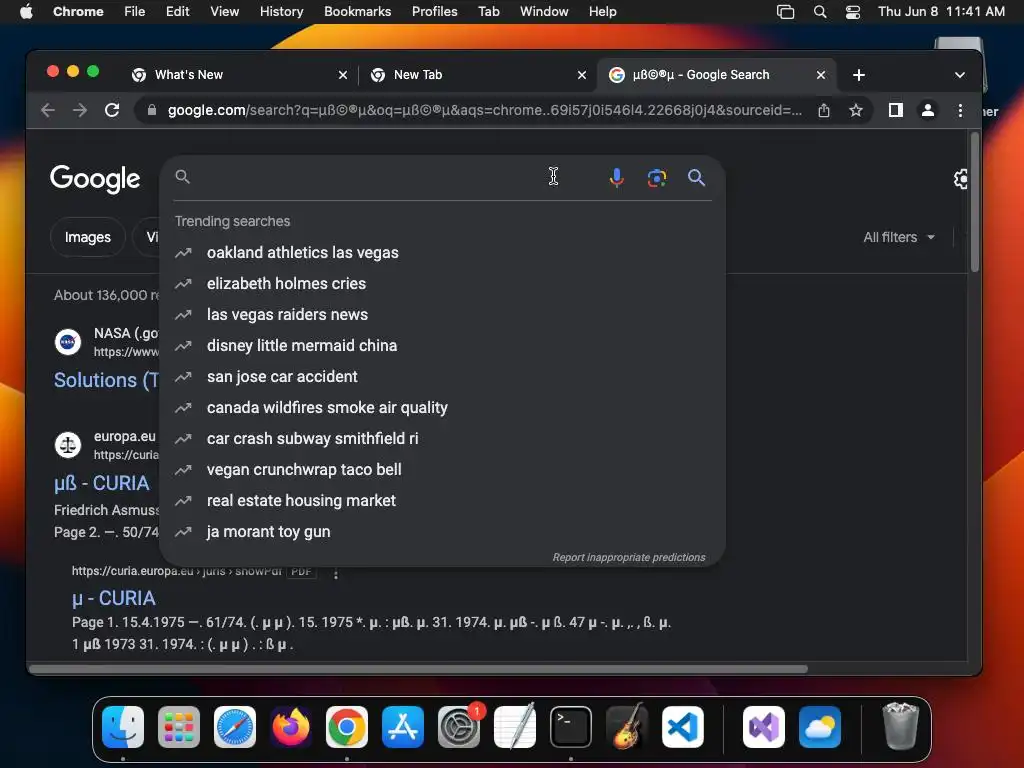The height and width of the screenshot is (768, 1024).
Task: Open the History menu
Action: [x=281, y=12]
